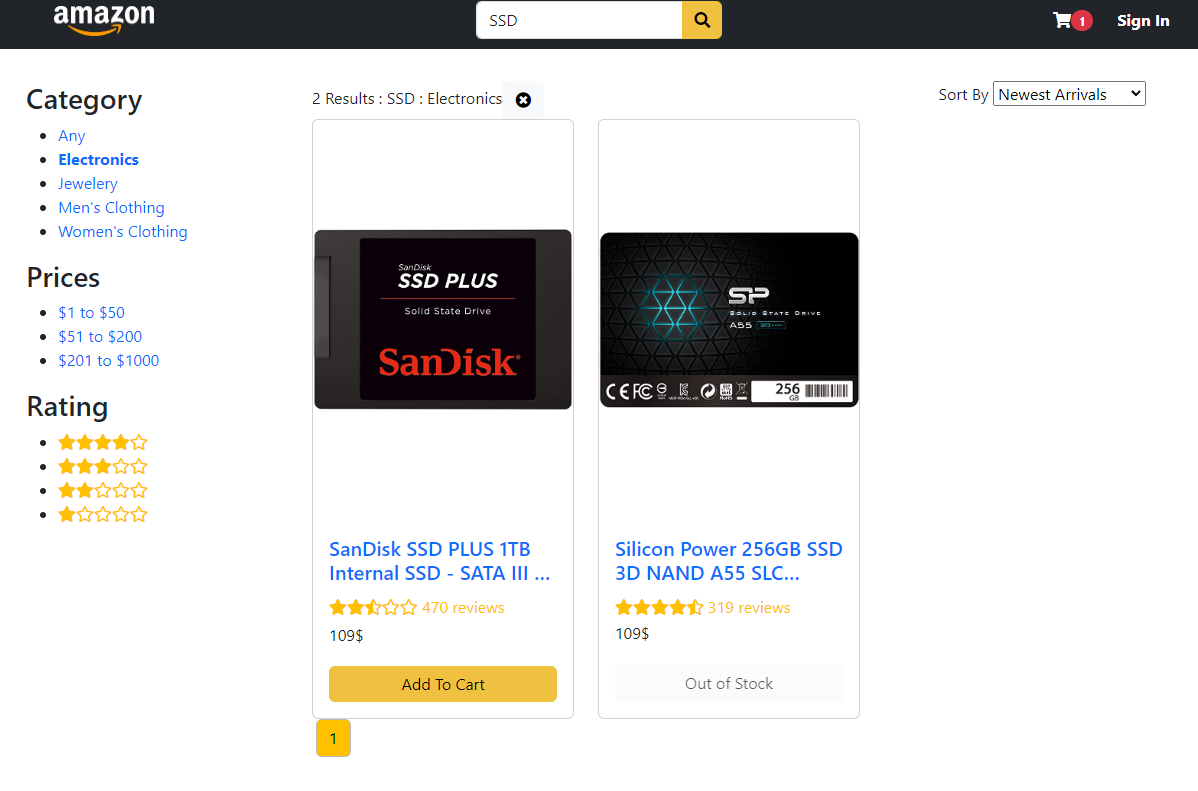This screenshot has height=791, width=1198.
Task: Select the Men's Clothing category
Action: tap(112, 208)
